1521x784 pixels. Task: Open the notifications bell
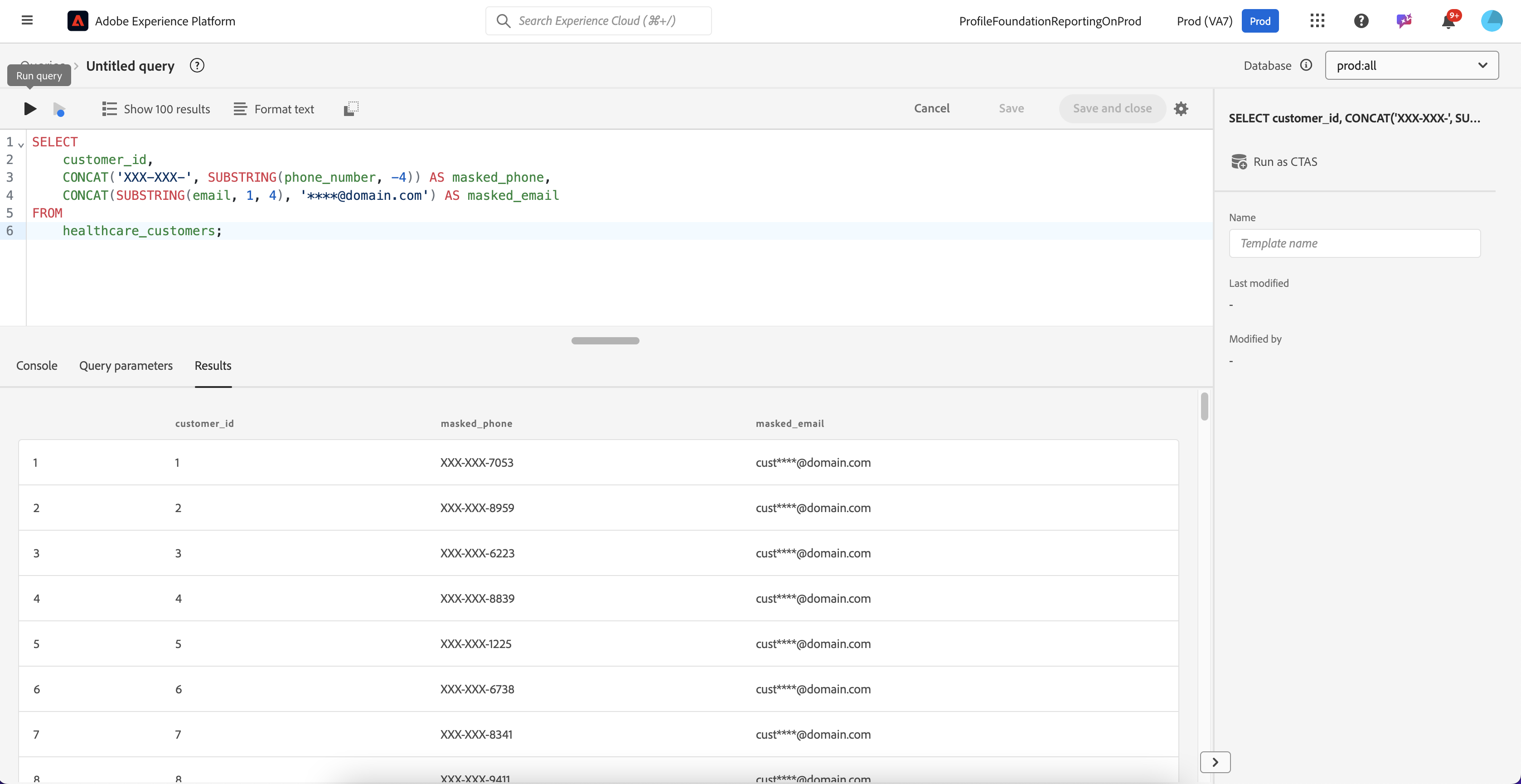pos(1448,22)
